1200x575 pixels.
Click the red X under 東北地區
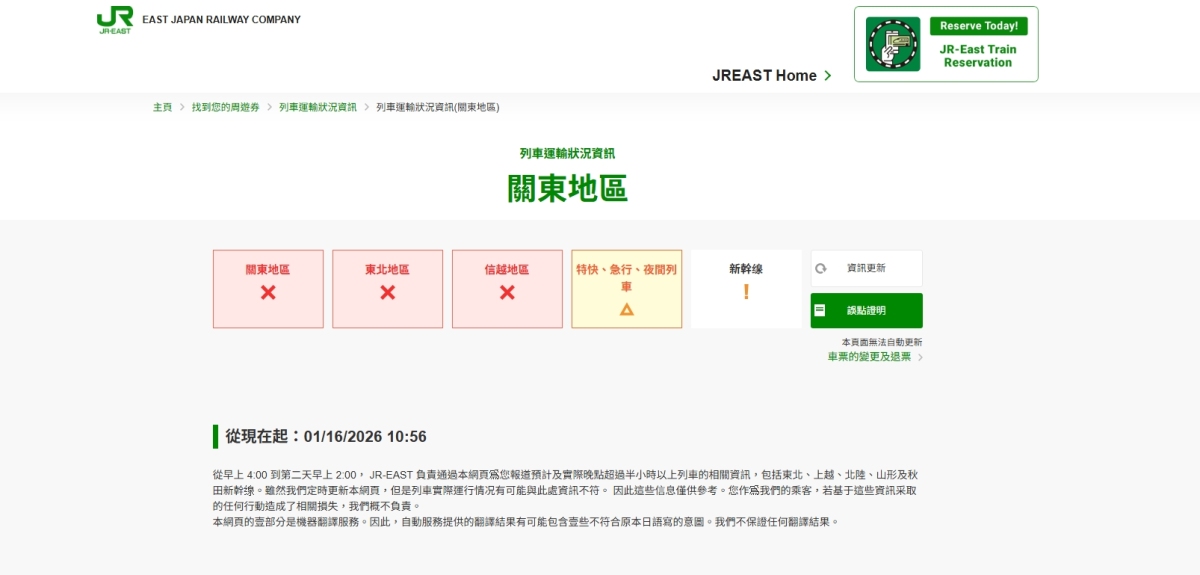pyautogui.click(x=387, y=293)
